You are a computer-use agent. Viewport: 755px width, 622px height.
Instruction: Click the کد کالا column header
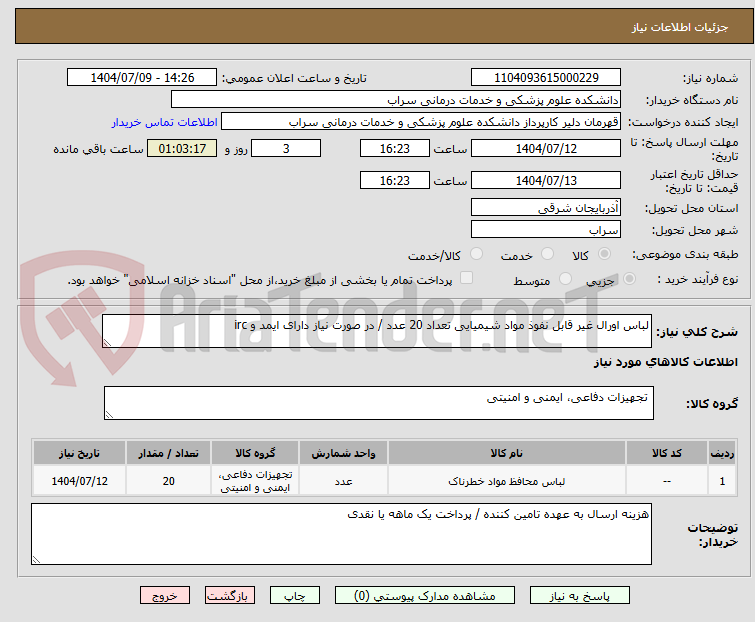666,453
